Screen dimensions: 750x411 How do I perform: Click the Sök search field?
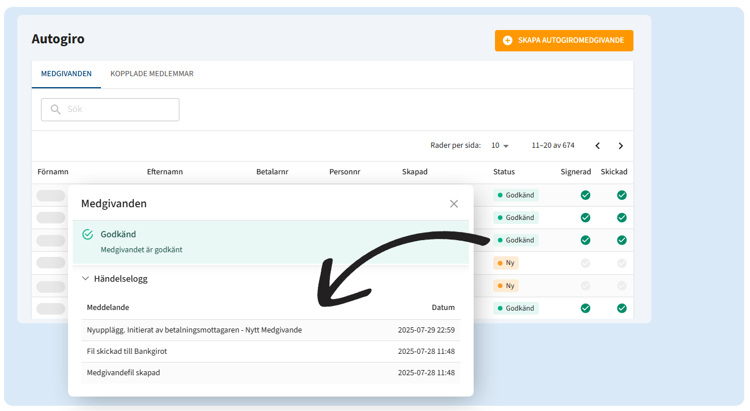point(110,109)
